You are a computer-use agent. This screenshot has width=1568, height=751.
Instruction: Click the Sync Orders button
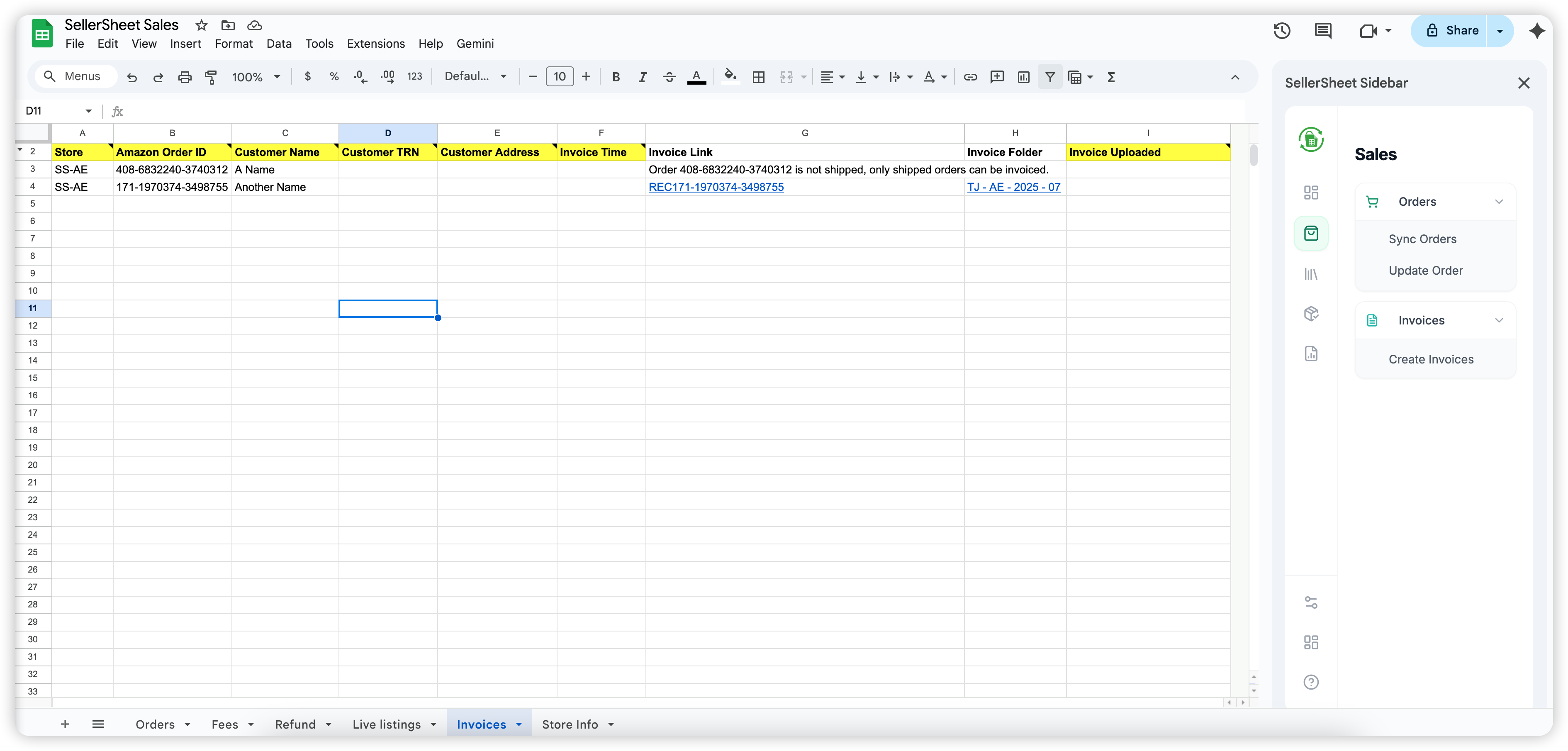pyautogui.click(x=1422, y=239)
